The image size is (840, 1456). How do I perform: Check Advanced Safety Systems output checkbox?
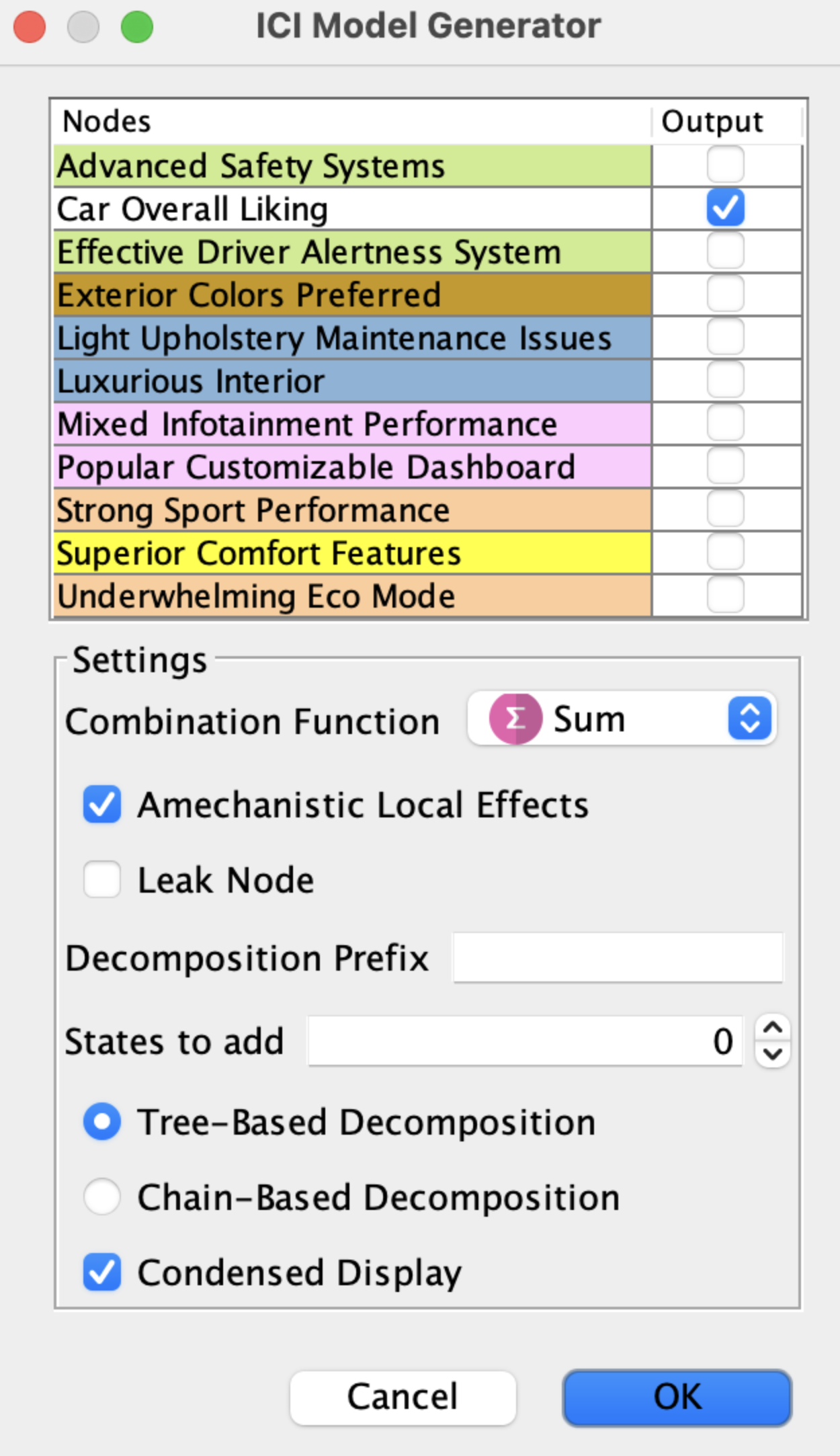coord(726,165)
